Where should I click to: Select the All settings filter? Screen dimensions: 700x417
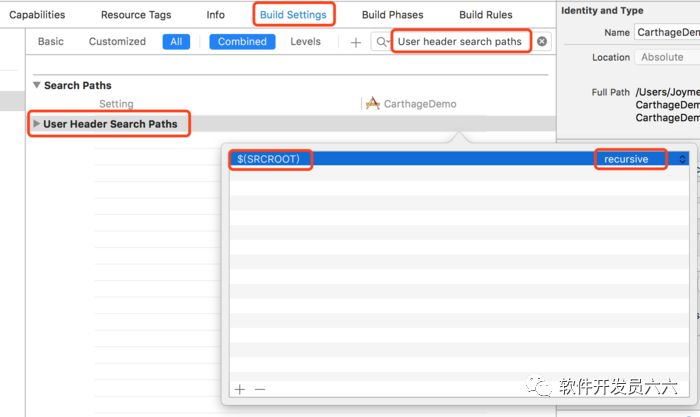pos(176,42)
